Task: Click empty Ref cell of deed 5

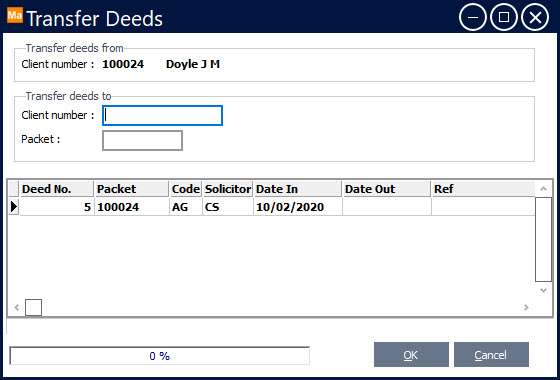Action: (483, 207)
